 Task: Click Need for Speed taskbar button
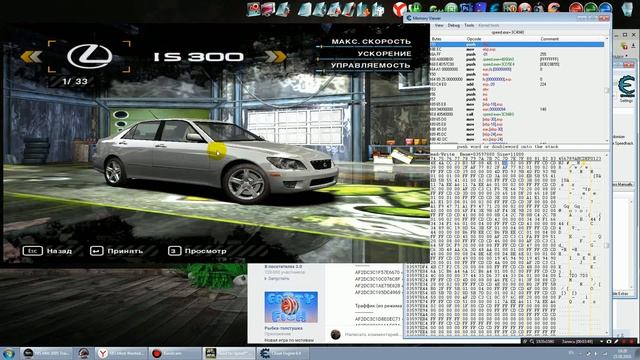(x=229, y=353)
